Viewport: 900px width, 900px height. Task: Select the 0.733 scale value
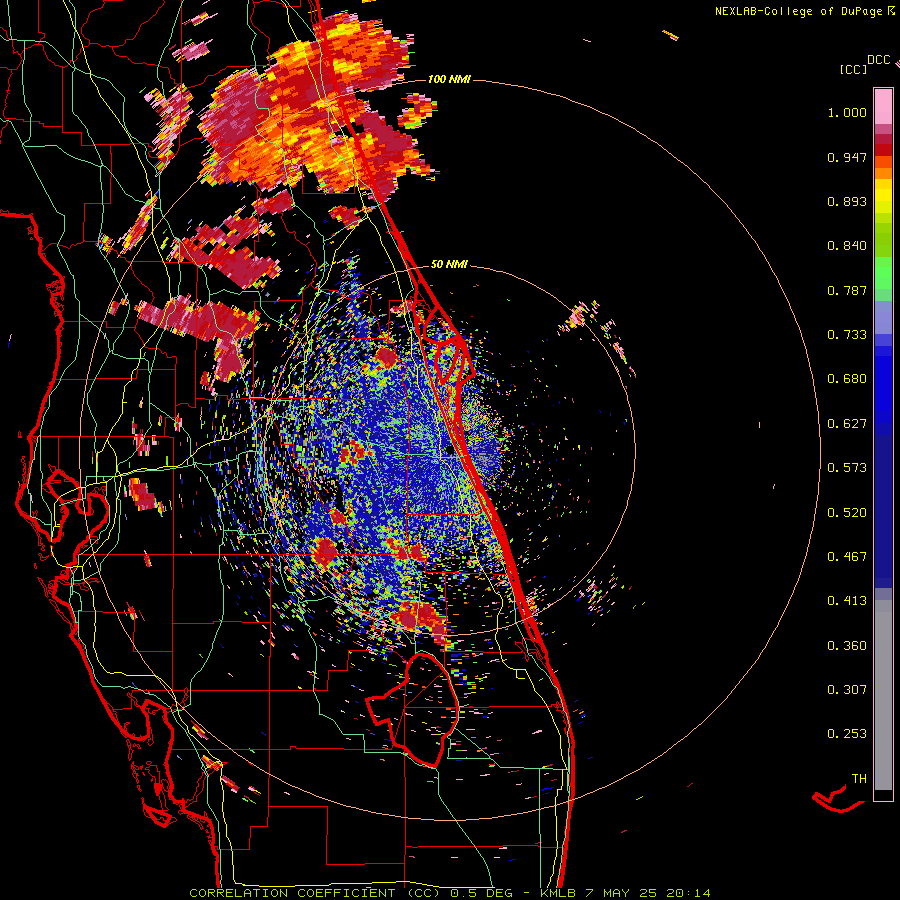[x=847, y=335]
